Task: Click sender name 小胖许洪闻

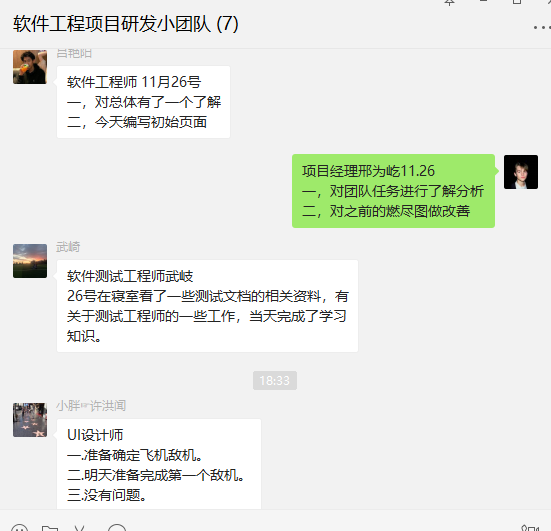Action: click(x=91, y=406)
